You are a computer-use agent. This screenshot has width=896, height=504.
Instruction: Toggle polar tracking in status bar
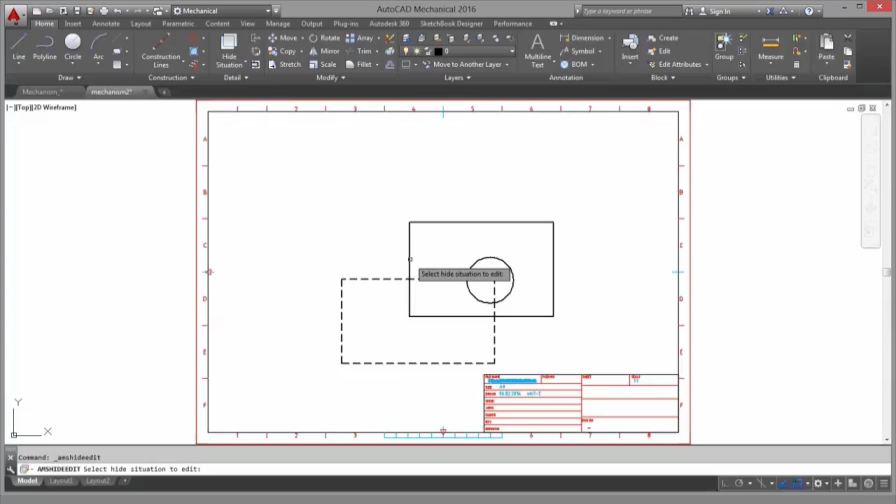739,483
